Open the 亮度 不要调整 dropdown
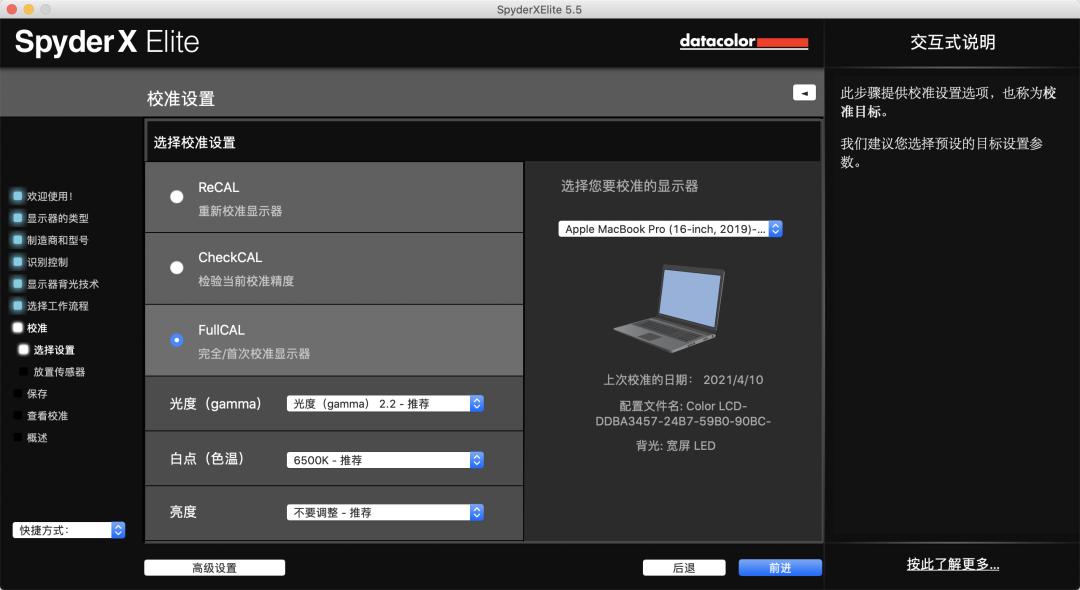Viewport: 1080px width, 590px height. click(x=385, y=512)
